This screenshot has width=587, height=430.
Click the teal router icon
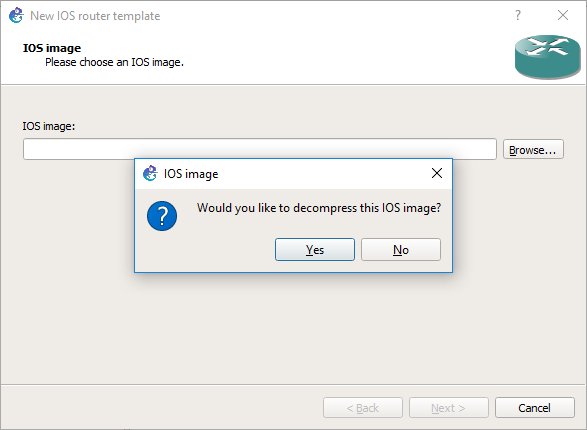[x=547, y=57]
